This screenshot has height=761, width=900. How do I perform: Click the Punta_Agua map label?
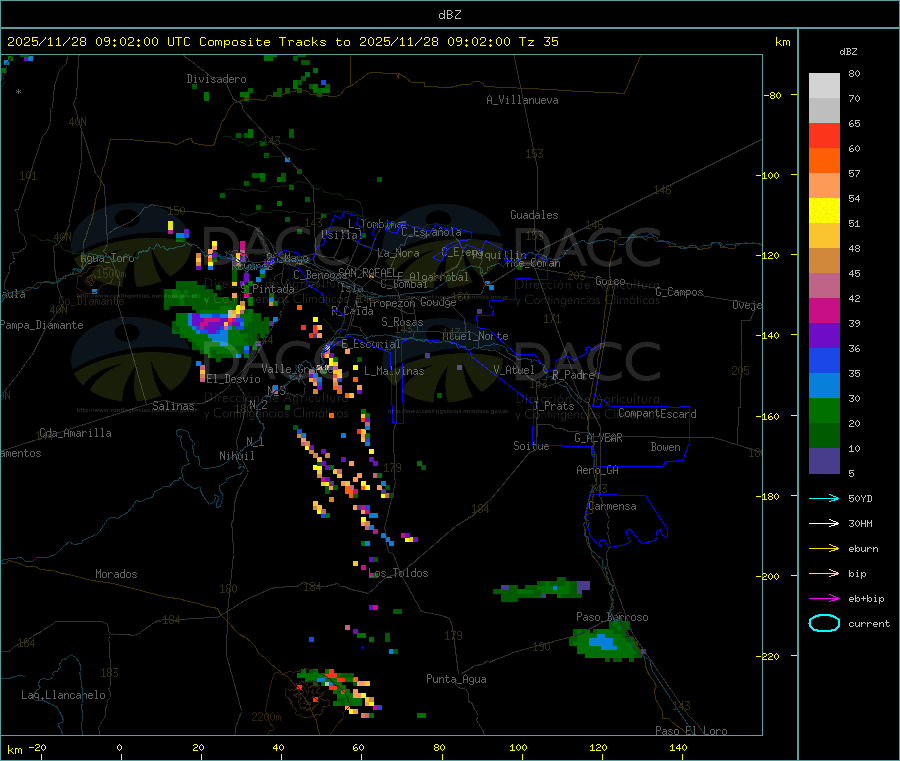coord(456,679)
